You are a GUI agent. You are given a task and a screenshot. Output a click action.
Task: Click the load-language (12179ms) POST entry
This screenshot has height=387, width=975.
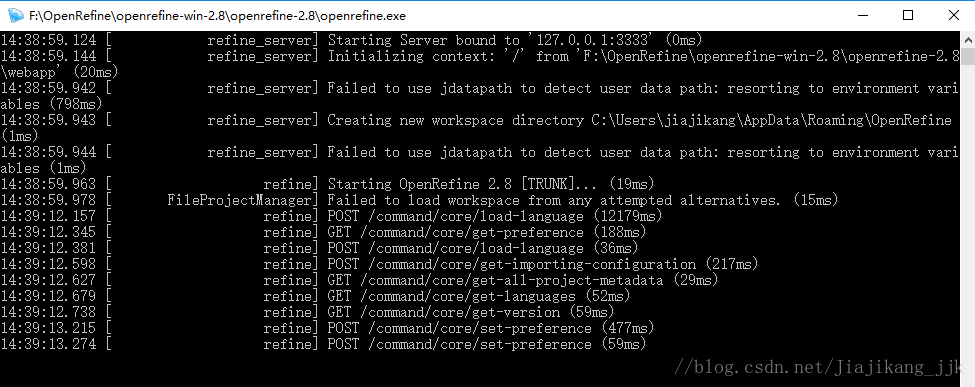click(331, 217)
